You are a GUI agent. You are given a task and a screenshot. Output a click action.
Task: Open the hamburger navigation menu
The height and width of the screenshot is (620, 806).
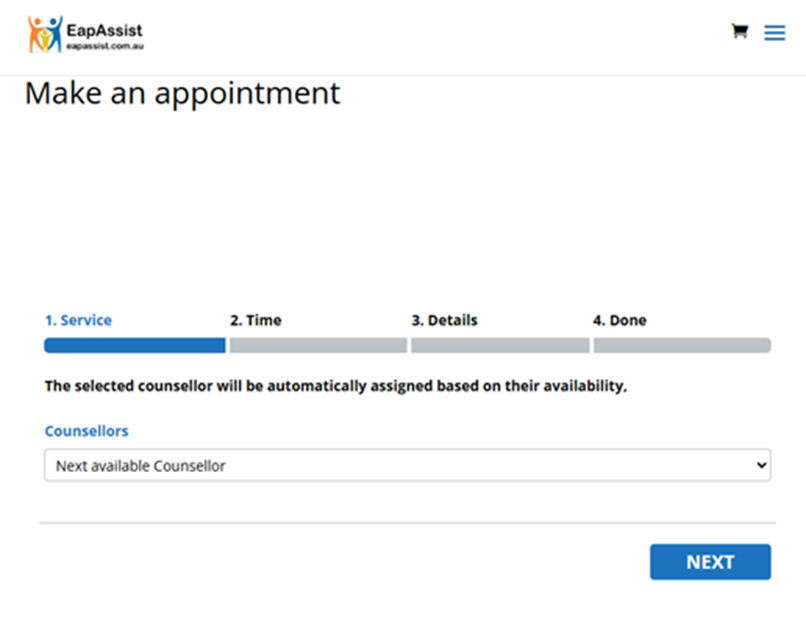774,33
